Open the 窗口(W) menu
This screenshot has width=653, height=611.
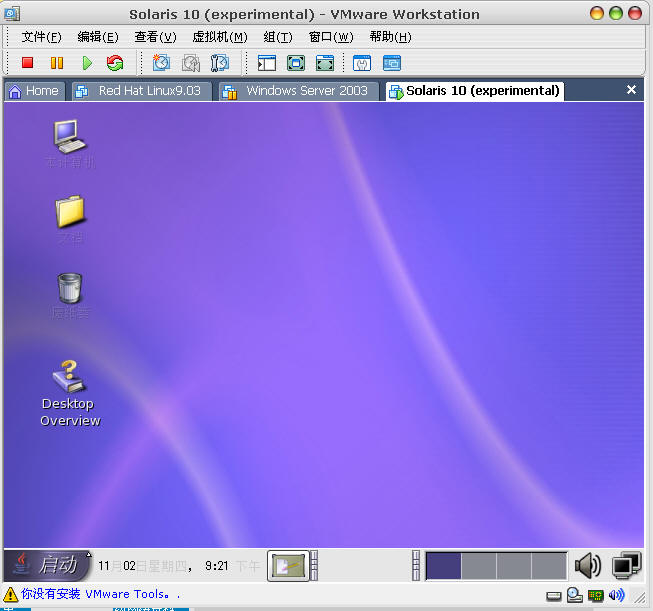pyautogui.click(x=331, y=37)
